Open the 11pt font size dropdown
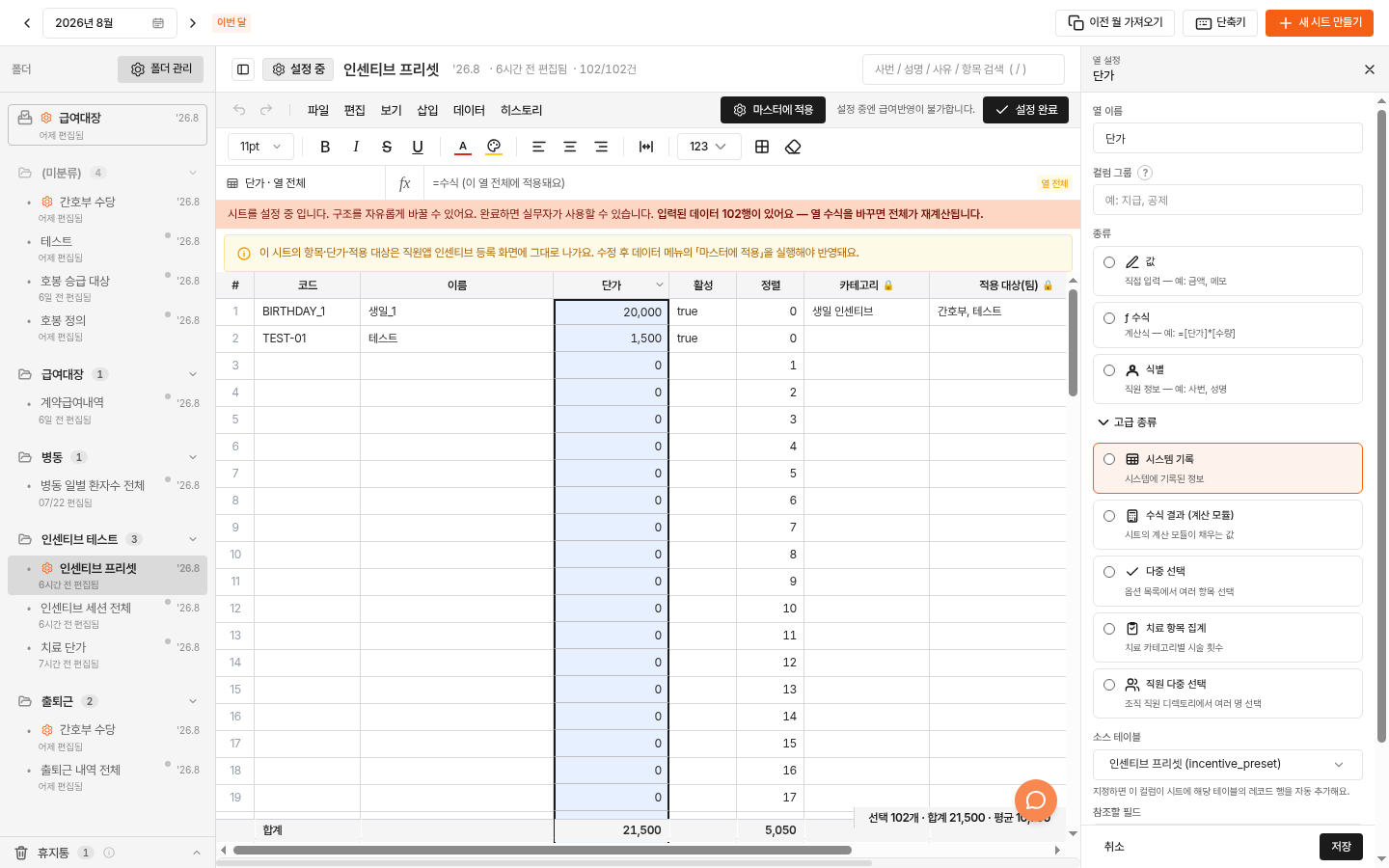Image resolution: width=1389 pixels, height=868 pixels. 260,147
